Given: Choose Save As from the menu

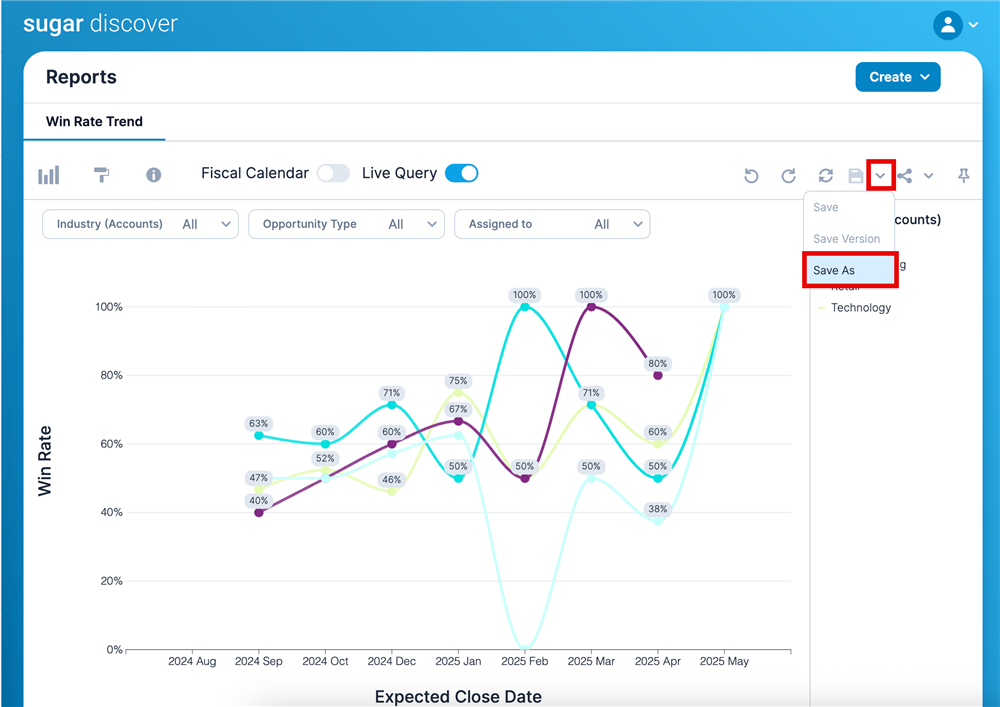Looking at the screenshot, I should coord(850,270).
